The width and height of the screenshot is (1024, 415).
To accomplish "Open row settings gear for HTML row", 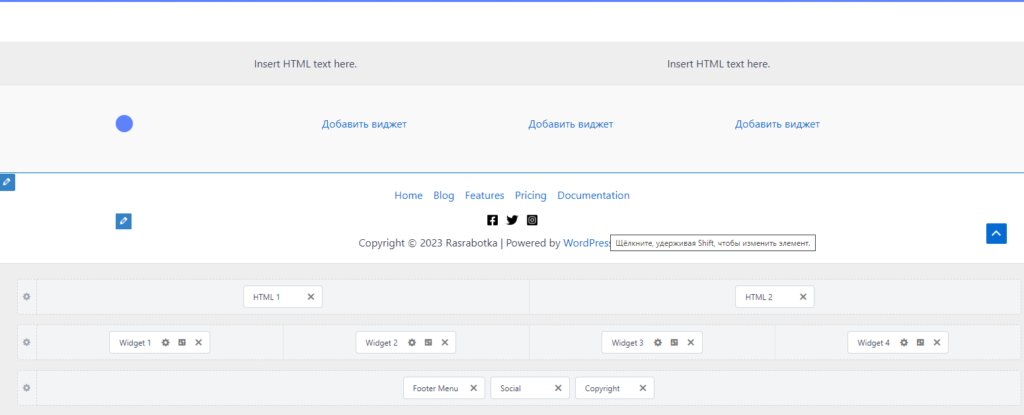I will [x=27, y=297].
